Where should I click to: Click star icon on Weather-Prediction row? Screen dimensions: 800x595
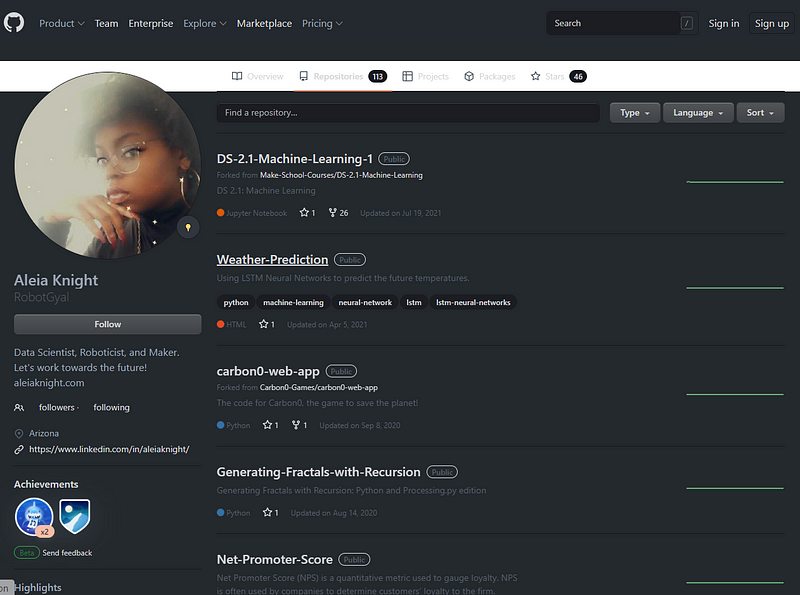pyautogui.click(x=263, y=324)
